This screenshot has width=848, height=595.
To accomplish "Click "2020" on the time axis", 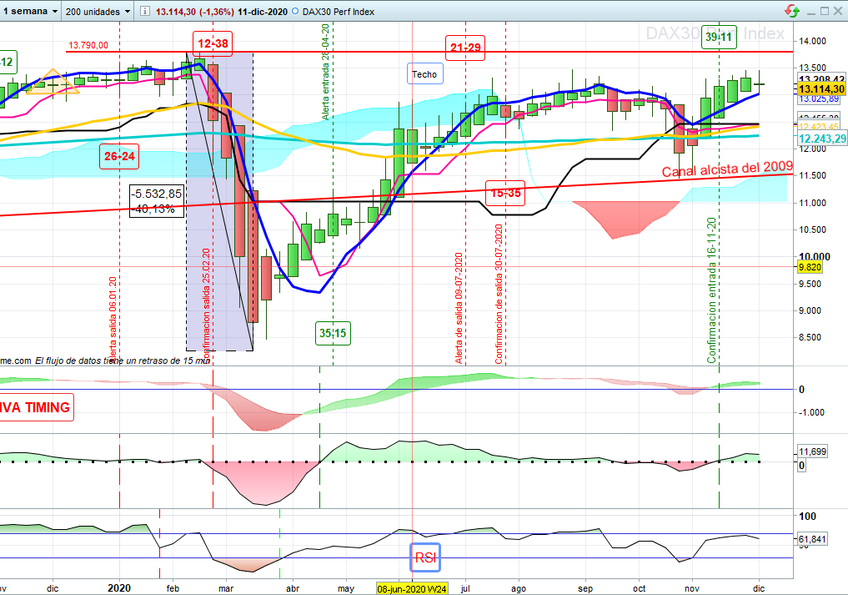I will point(119,588).
